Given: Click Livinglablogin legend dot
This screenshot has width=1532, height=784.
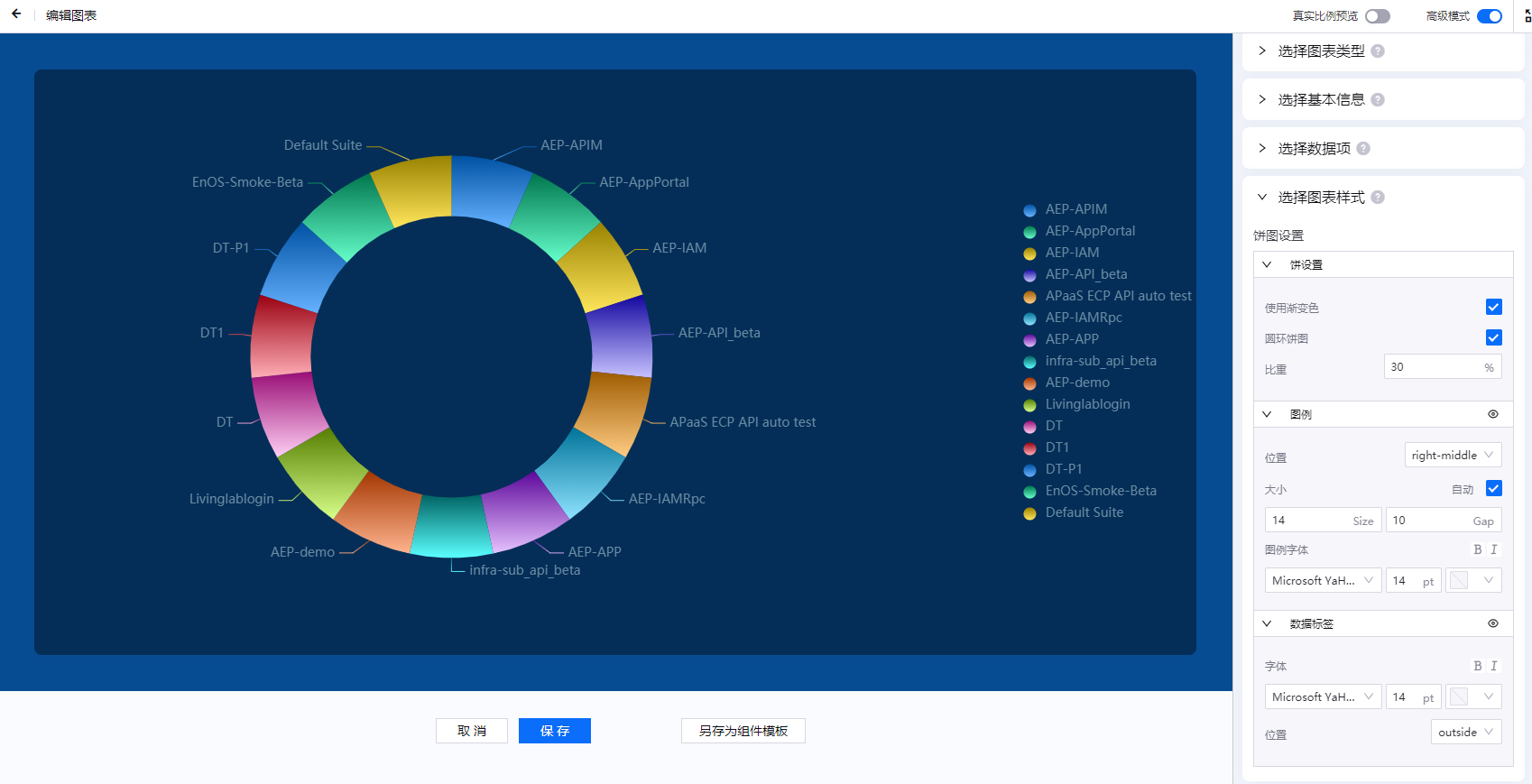Looking at the screenshot, I should coord(1029,405).
